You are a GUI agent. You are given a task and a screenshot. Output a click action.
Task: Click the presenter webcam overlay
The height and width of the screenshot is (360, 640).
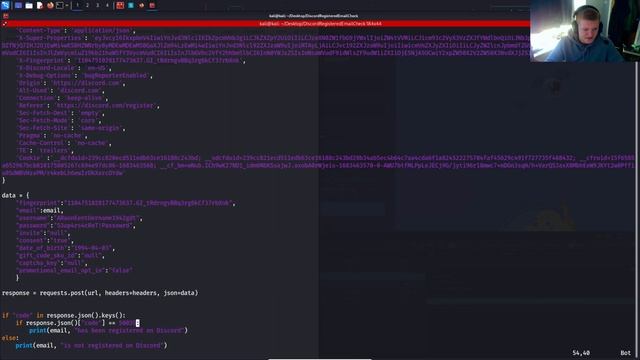coord(584,31)
